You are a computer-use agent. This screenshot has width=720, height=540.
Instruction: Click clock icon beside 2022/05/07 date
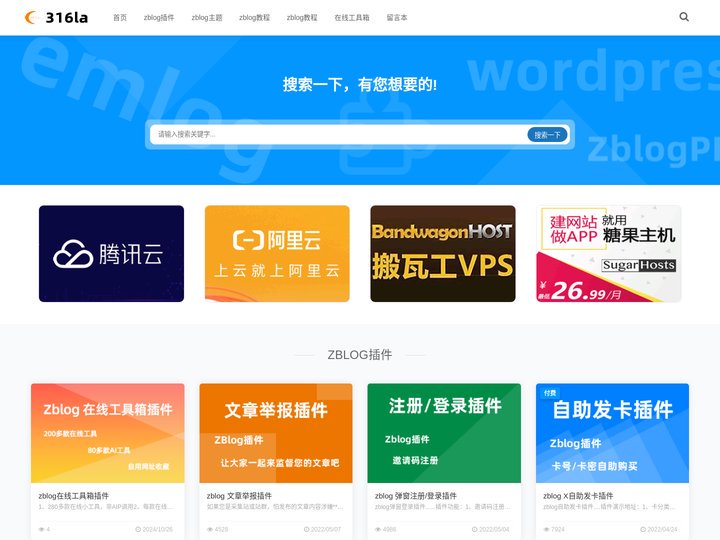pyautogui.click(x=306, y=529)
